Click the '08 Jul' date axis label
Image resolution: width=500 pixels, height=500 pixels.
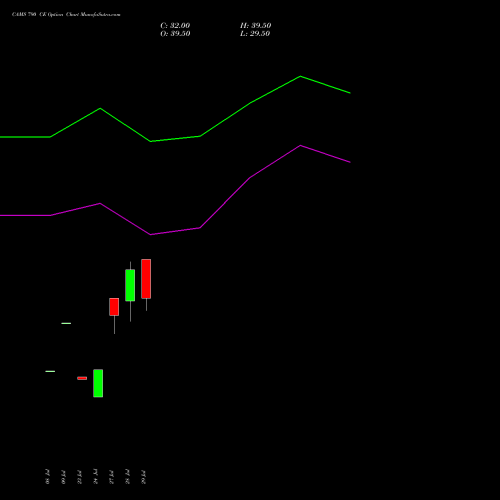click(47, 477)
